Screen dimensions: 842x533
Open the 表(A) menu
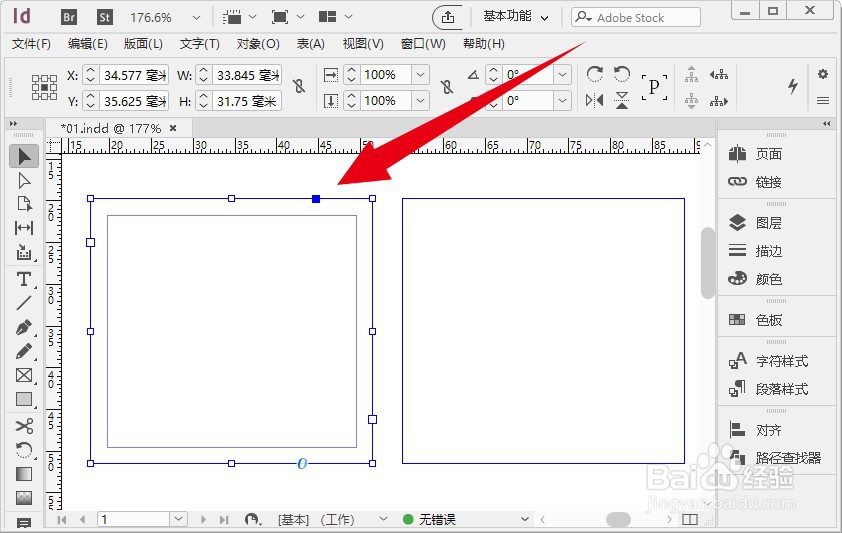(310, 43)
